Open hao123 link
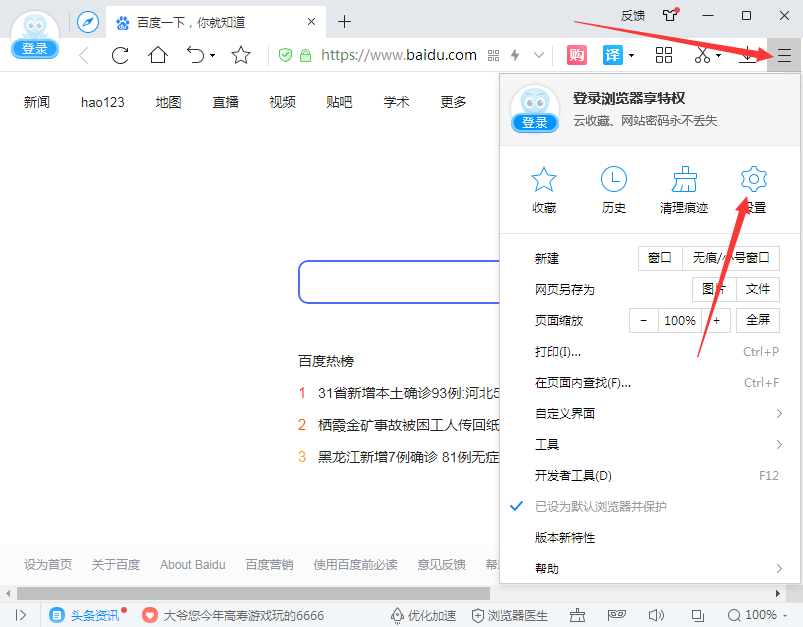Image resolution: width=803 pixels, height=627 pixels. (102, 102)
